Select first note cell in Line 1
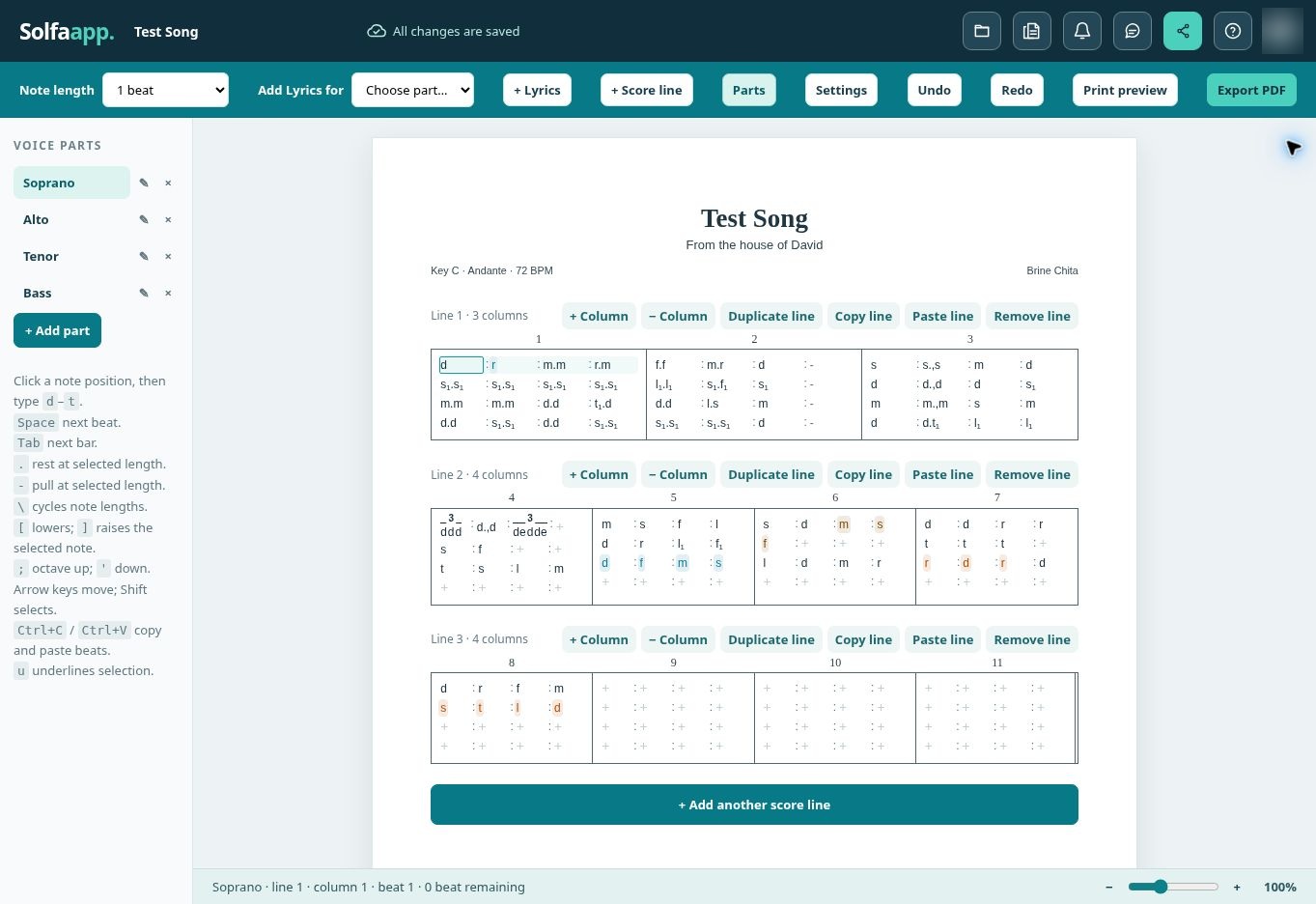 pyautogui.click(x=462, y=365)
